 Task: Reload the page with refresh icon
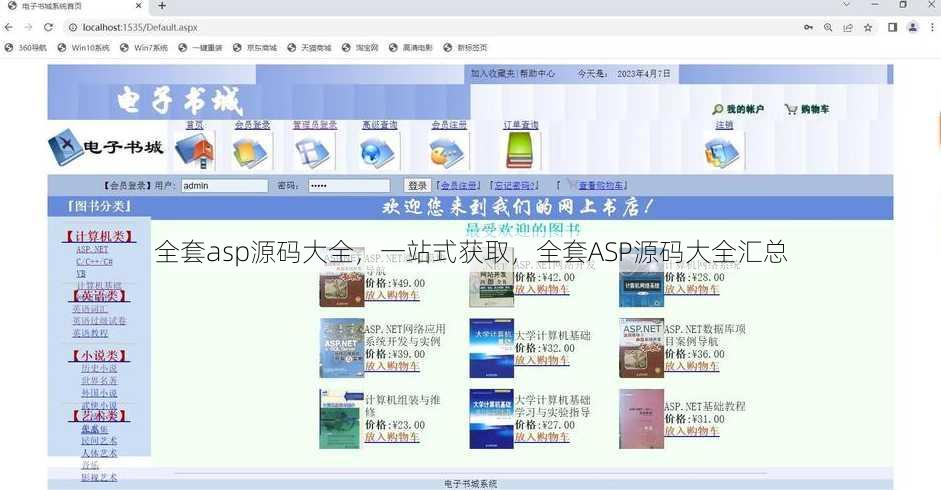pos(49,27)
